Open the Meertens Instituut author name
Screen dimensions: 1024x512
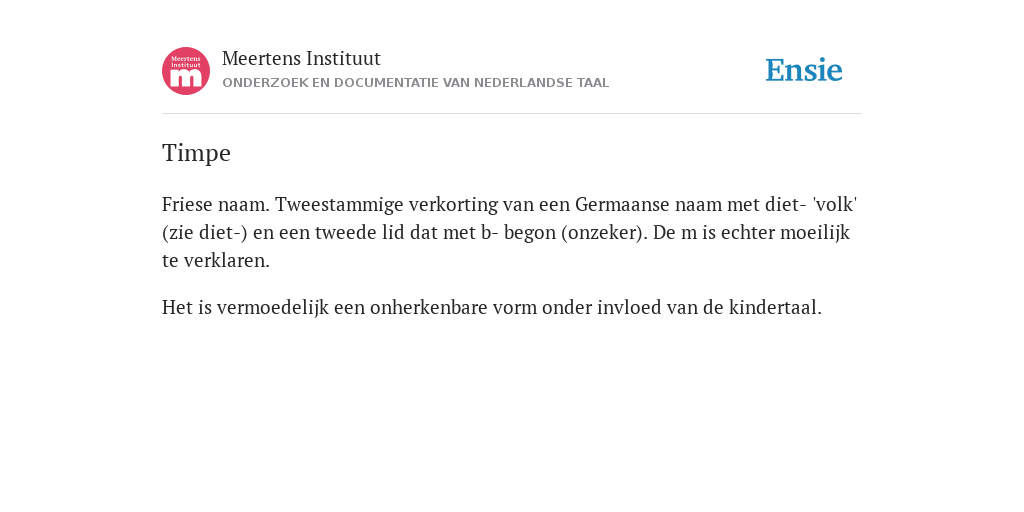coord(301,58)
